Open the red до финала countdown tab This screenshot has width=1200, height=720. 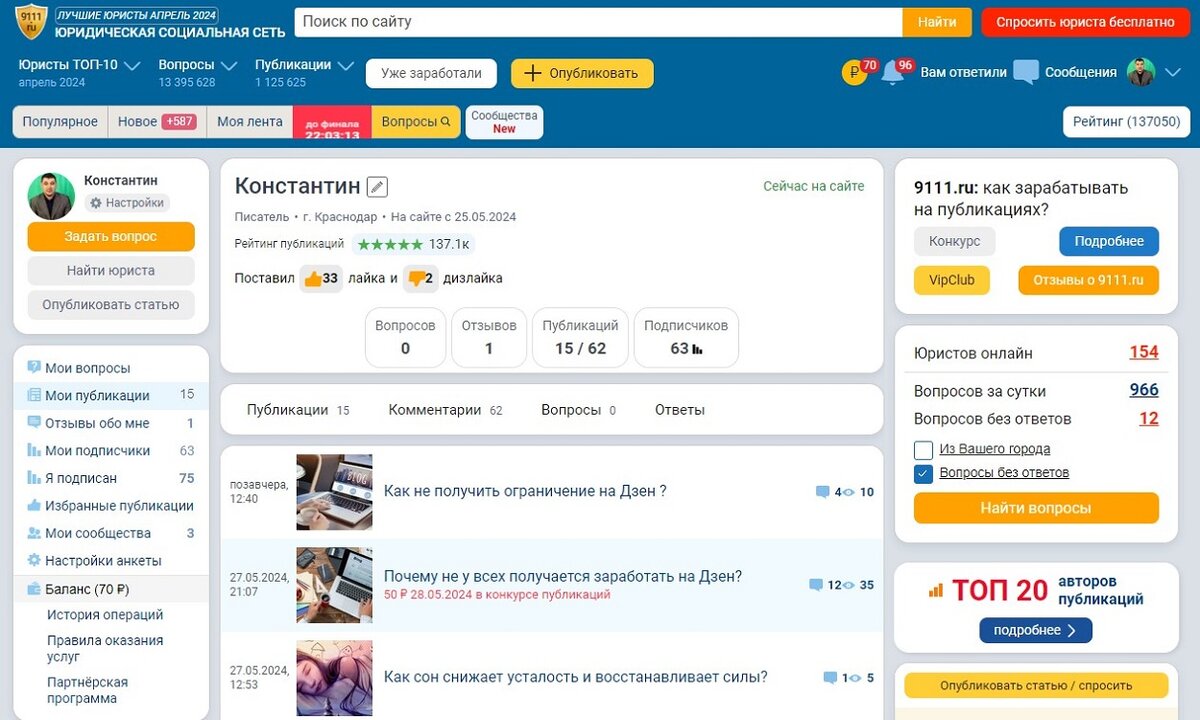[332, 122]
